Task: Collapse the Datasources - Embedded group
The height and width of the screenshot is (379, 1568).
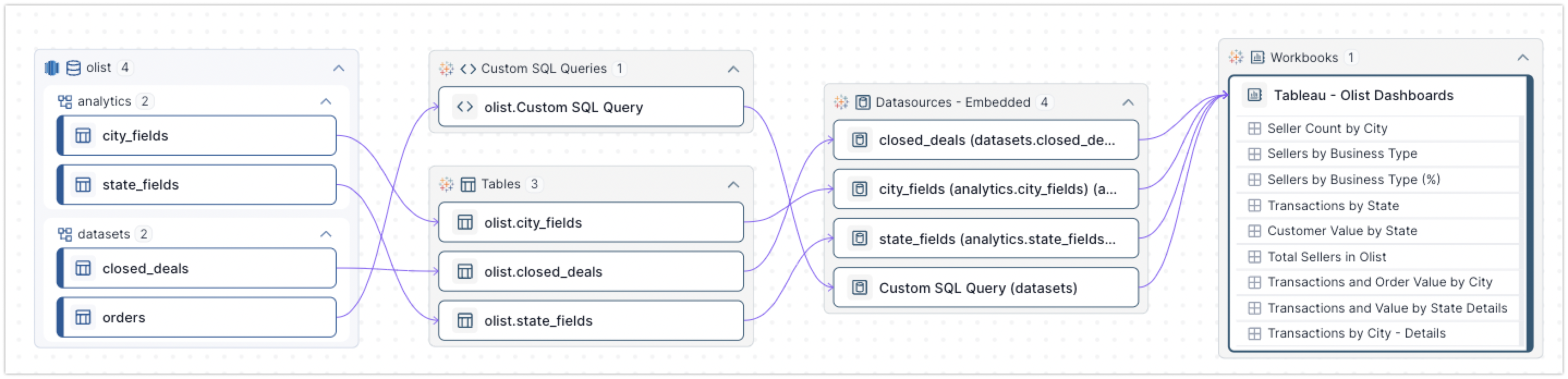Action: click(x=1128, y=102)
